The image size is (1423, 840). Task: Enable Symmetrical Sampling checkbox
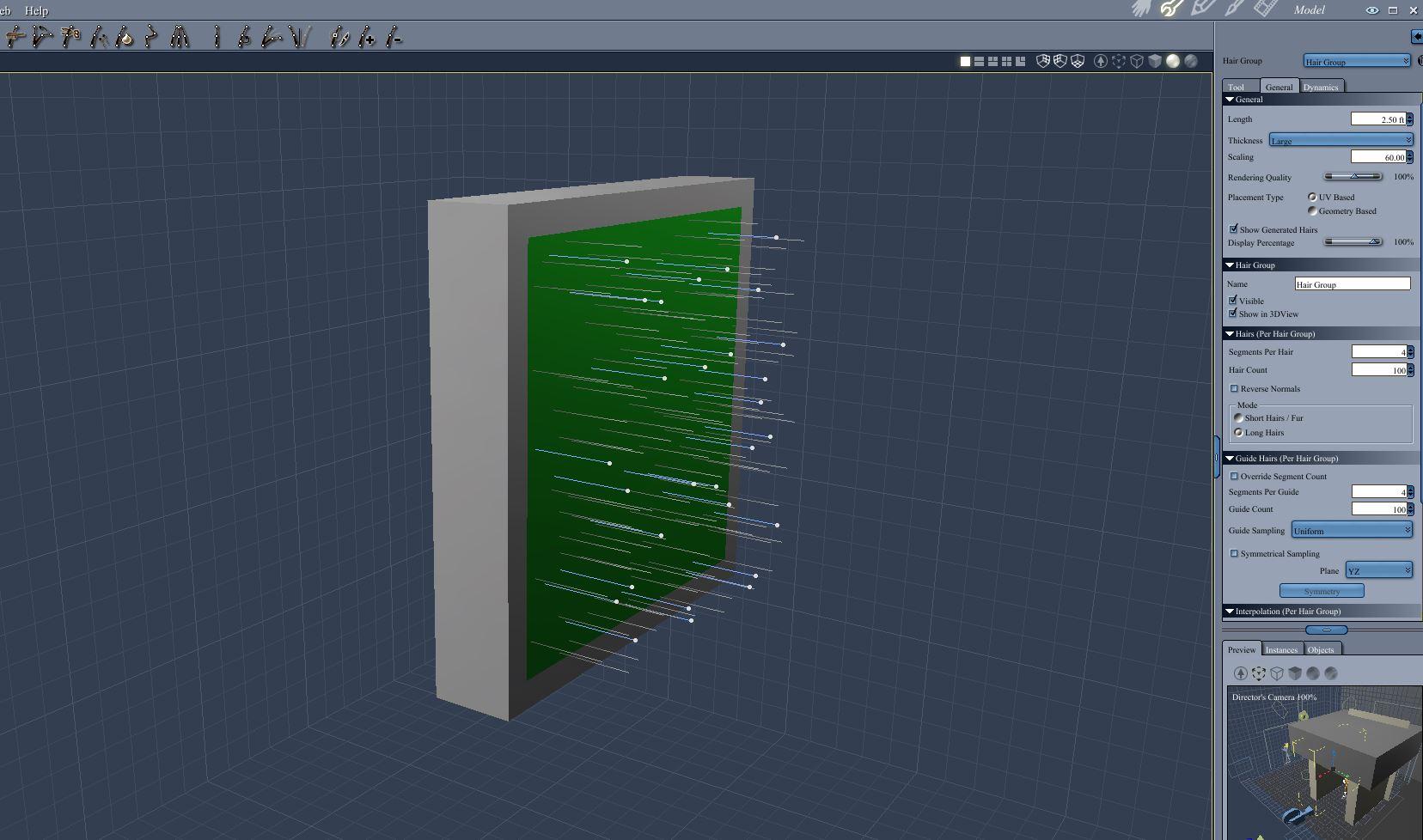click(1234, 553)
